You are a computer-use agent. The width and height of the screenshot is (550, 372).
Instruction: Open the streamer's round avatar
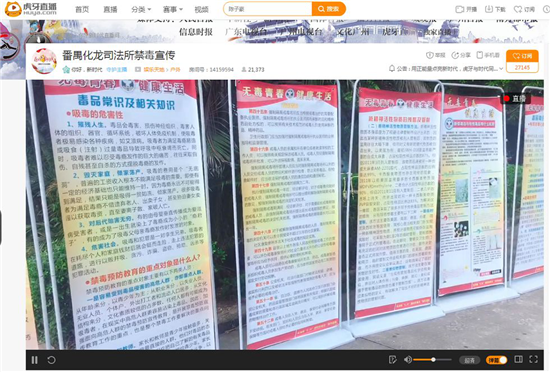(44, 61)
